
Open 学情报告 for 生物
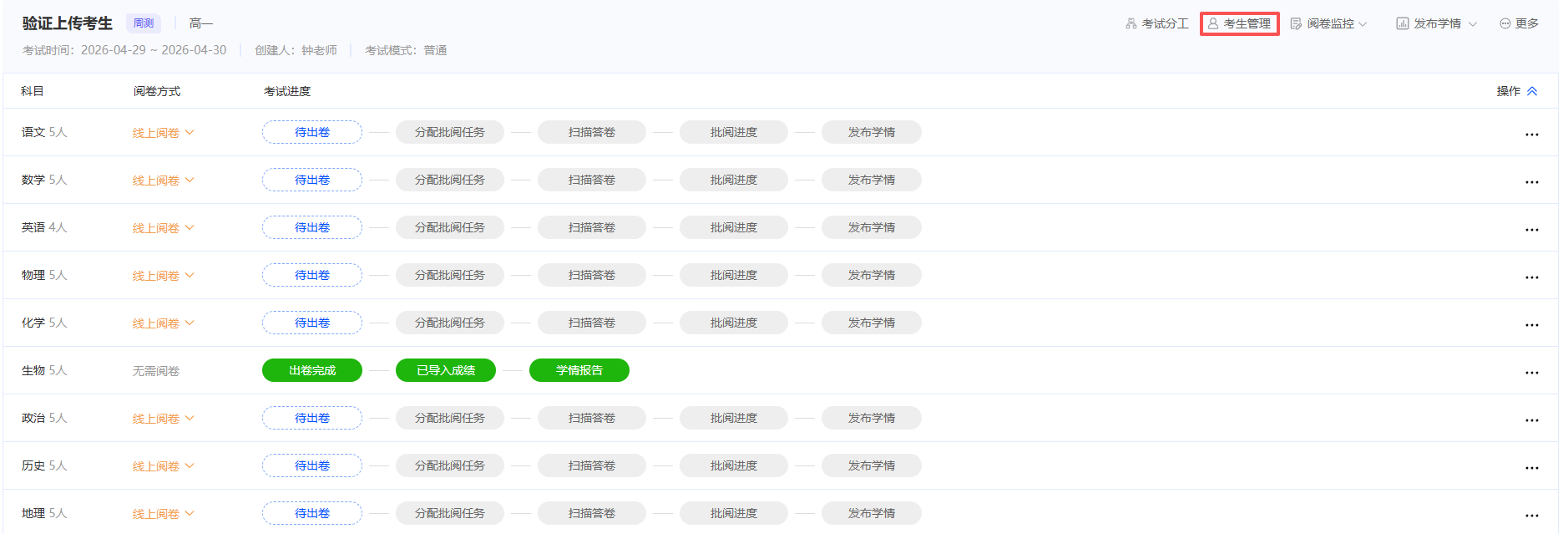pos(579,370)
